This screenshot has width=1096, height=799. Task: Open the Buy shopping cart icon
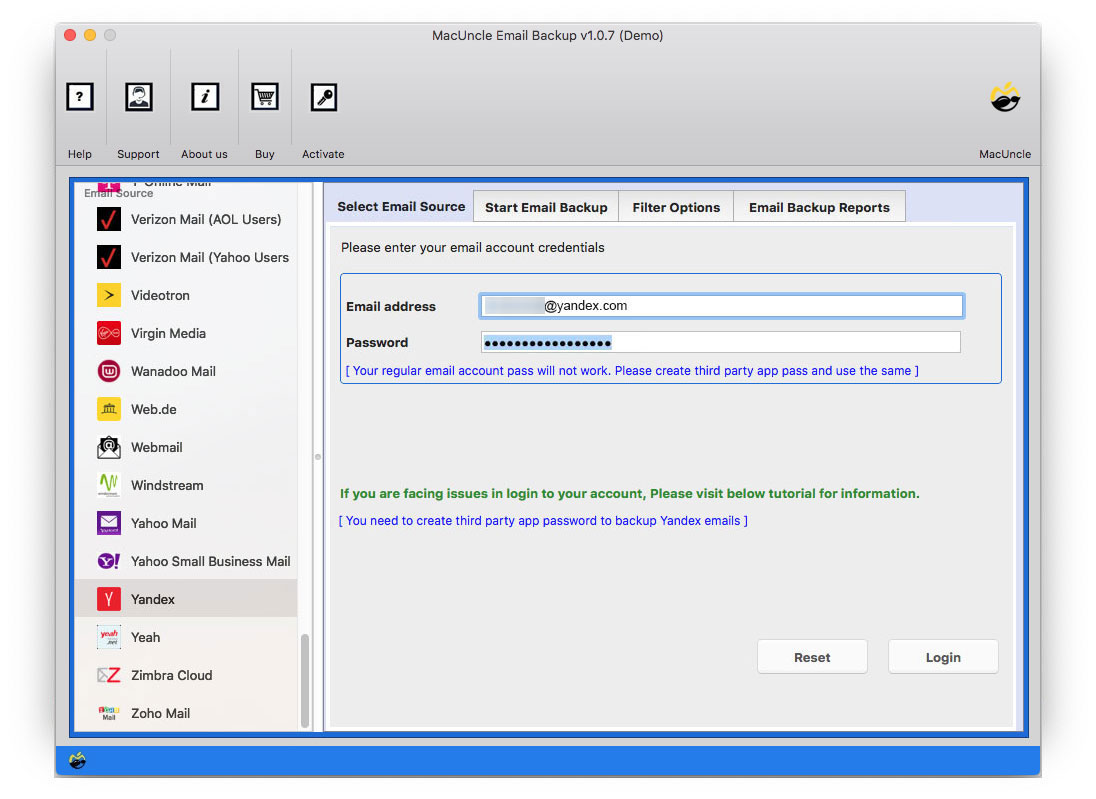[x=264, y=97]
